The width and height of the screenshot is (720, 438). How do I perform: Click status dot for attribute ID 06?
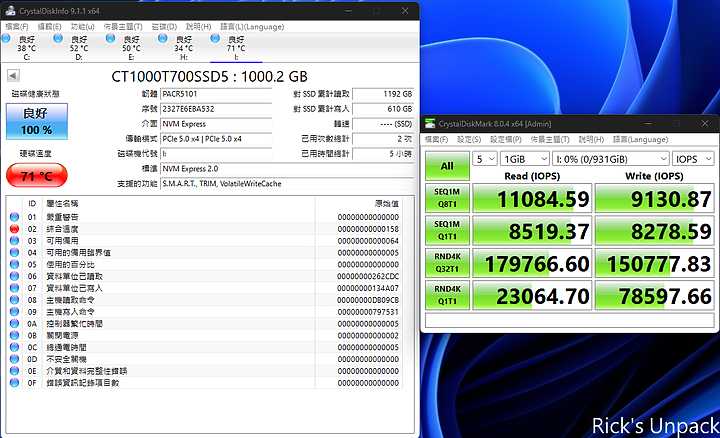click(x=14, y=276)
